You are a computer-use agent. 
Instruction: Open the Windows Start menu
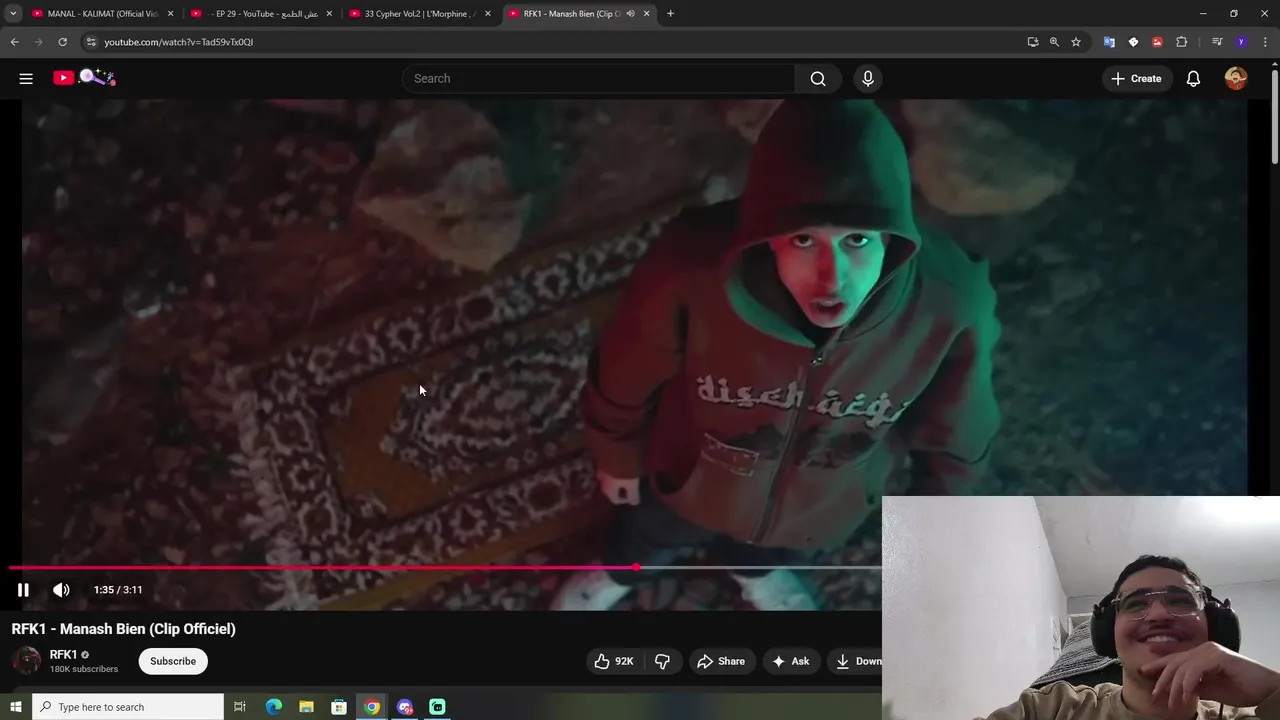pyautogui.click(x=15, y=707)
